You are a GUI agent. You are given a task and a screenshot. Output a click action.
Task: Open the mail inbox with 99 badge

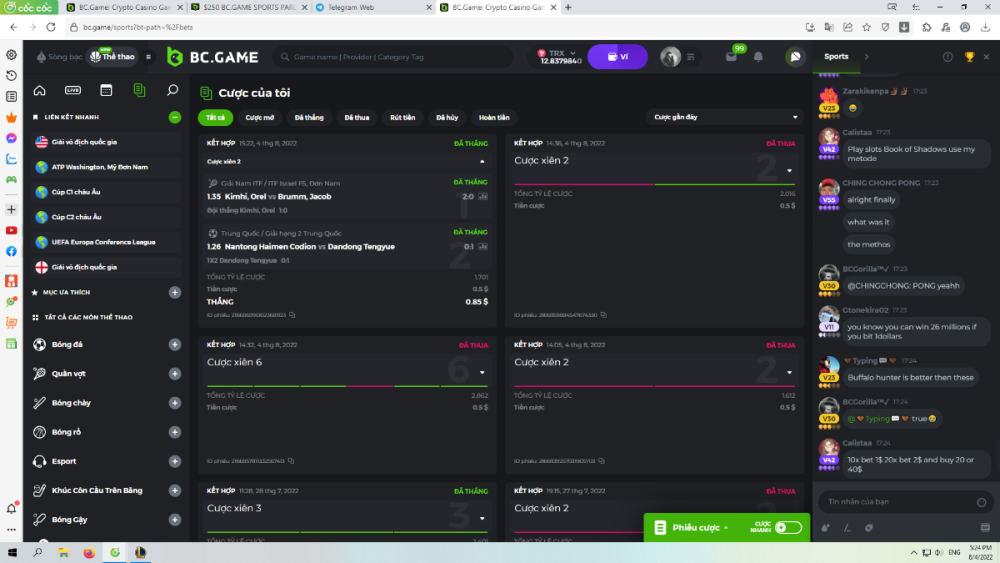732,57
